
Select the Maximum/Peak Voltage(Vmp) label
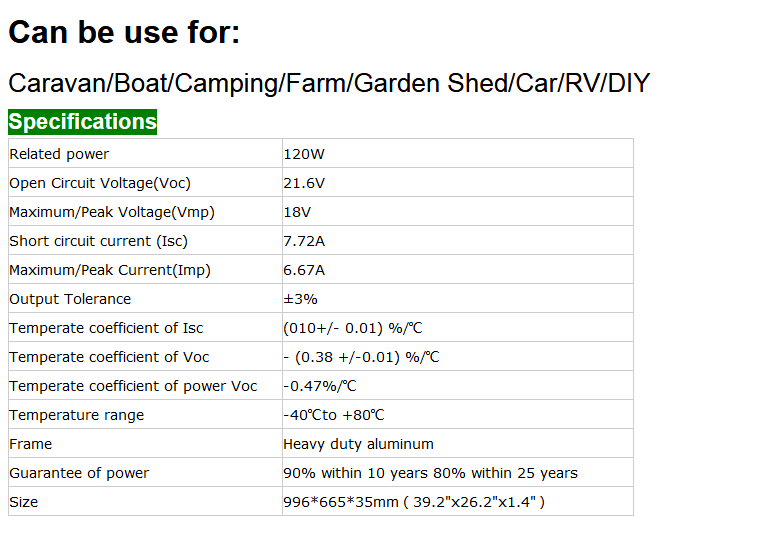[112, 212]
